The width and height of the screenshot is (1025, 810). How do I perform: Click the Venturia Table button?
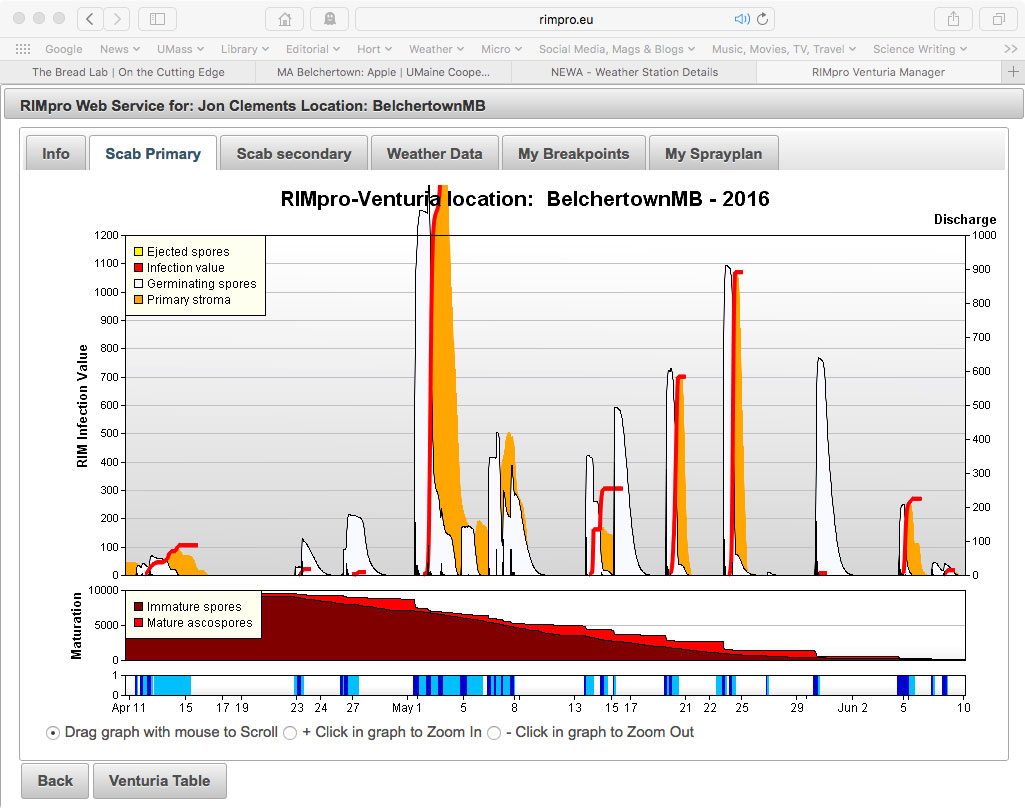coord(159,781)
